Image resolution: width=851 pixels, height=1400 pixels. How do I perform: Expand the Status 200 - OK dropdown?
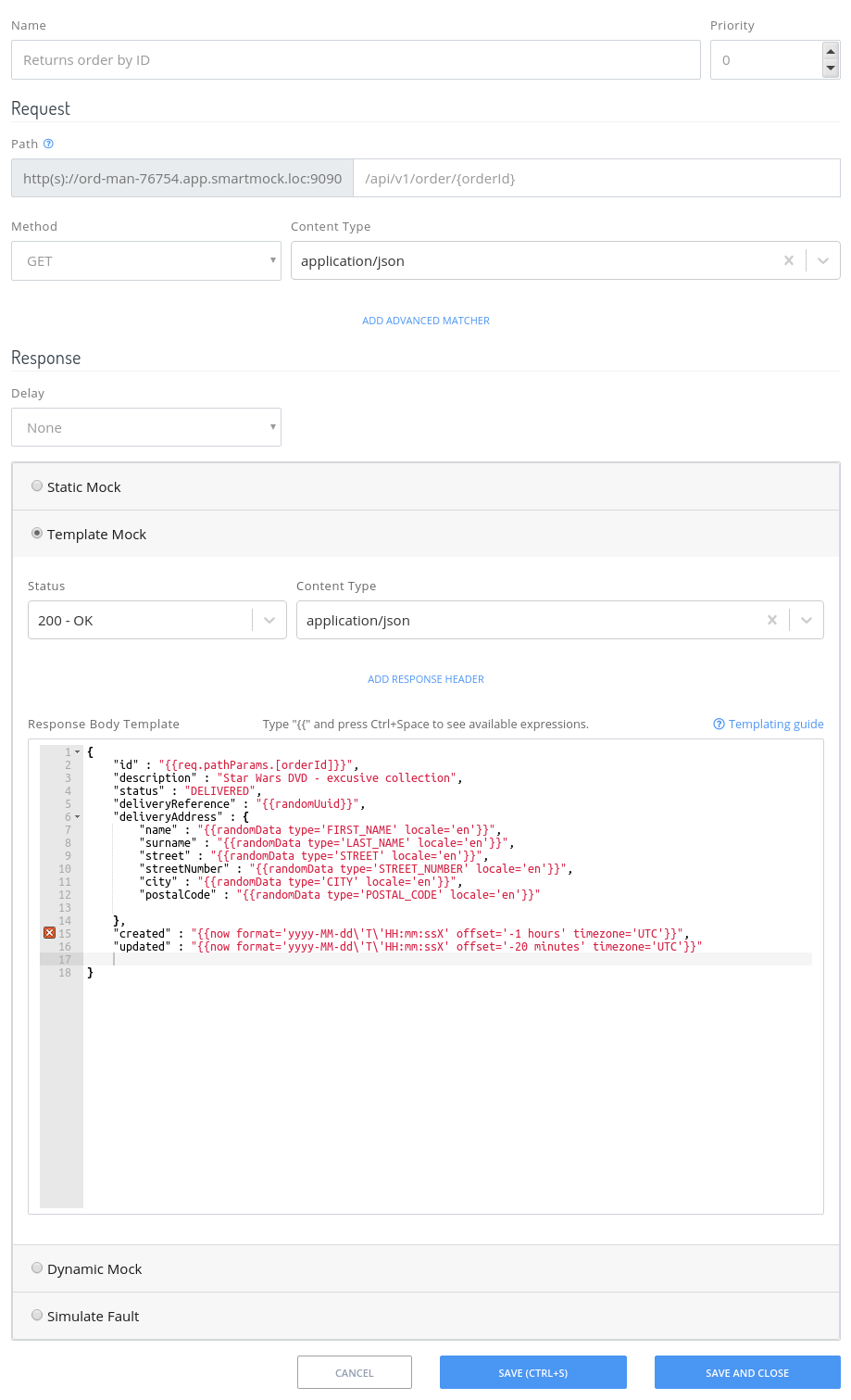pos(156,621)
